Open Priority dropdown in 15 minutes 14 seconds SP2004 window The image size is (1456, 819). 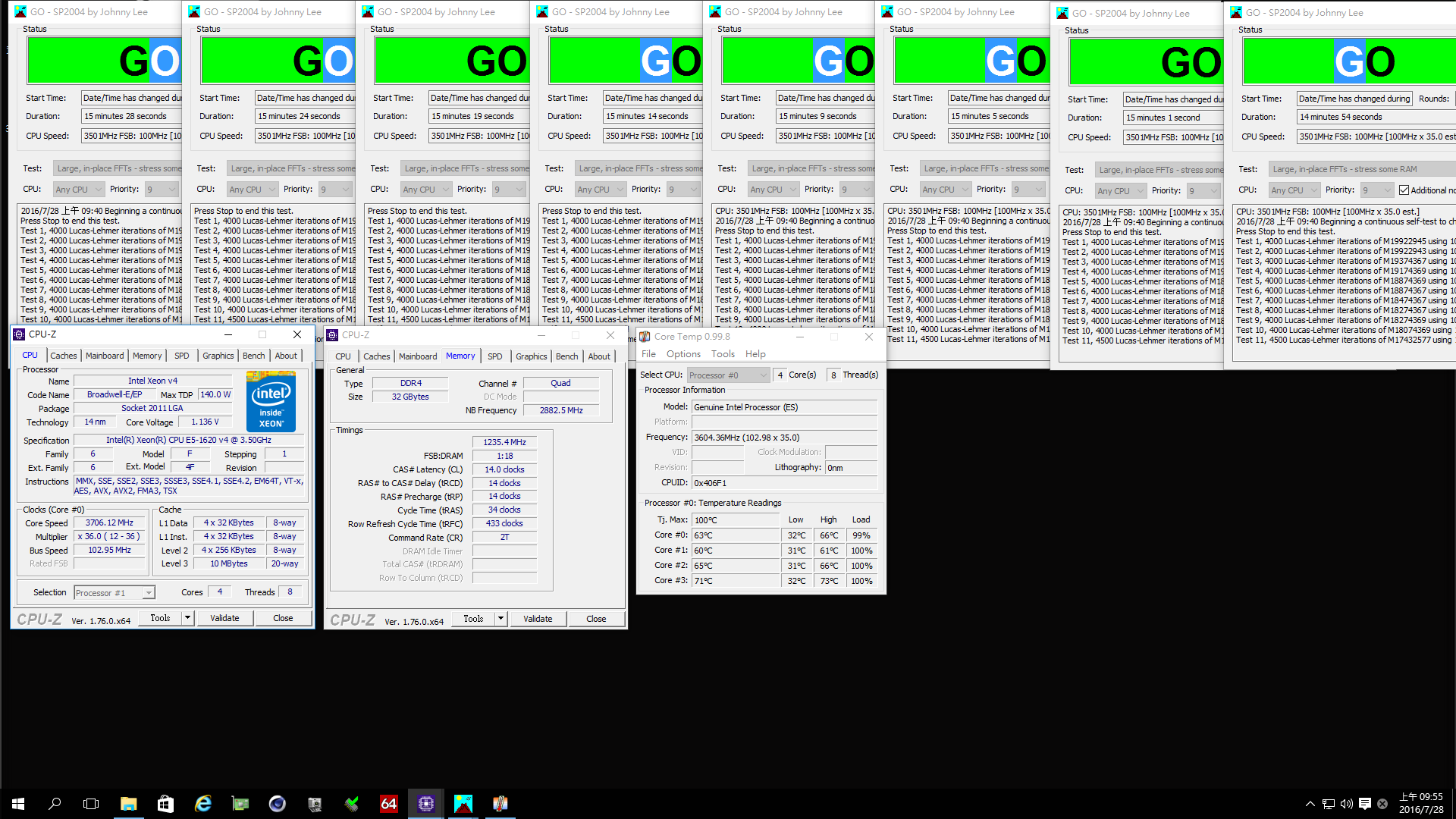point(683,190)
